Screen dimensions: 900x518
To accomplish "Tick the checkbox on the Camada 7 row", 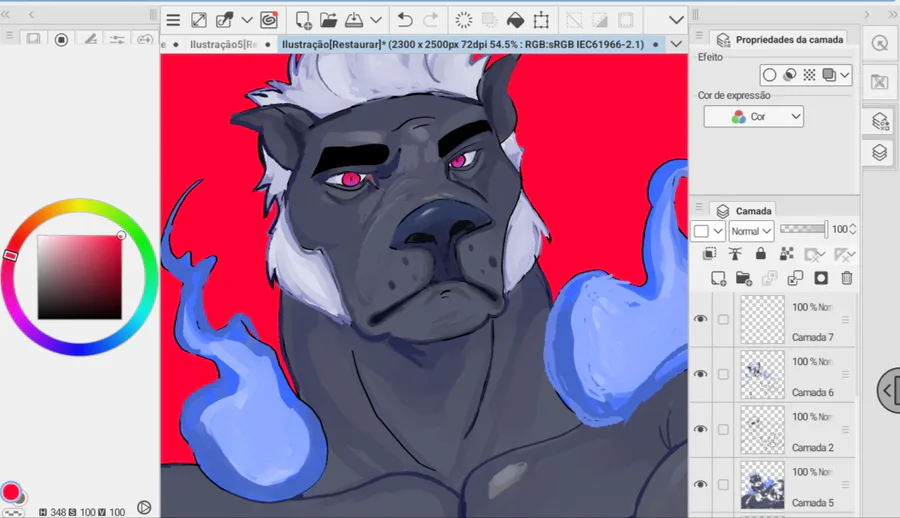I will tap(723, 319).
